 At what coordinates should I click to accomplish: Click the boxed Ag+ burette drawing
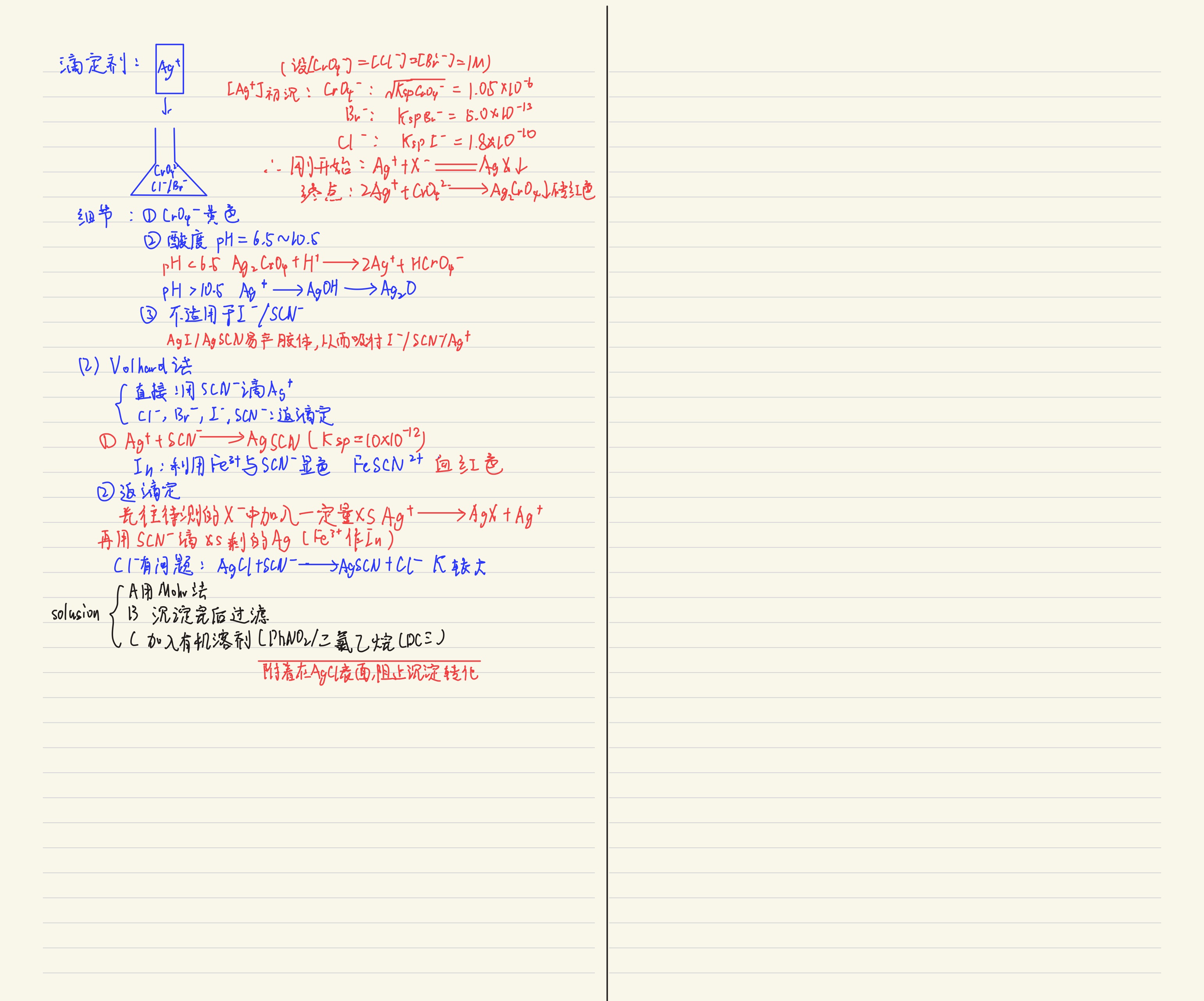point(170,69)
